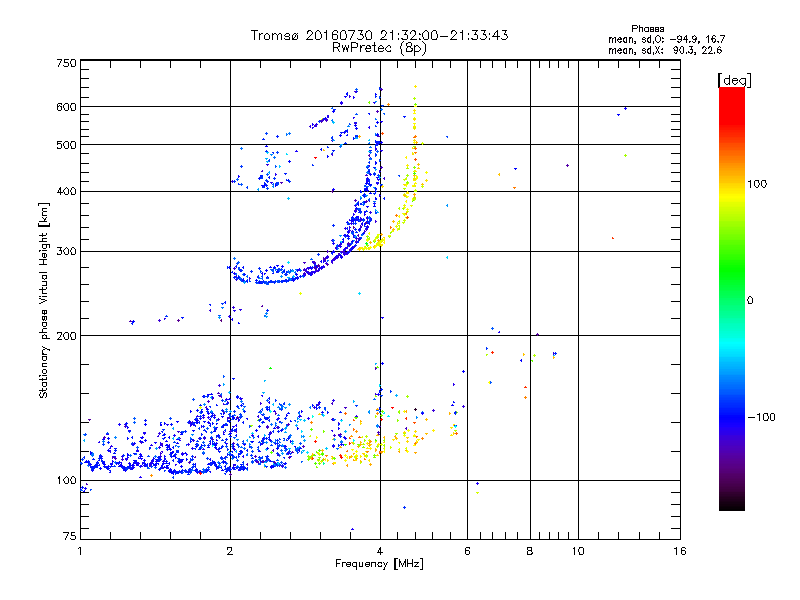Click the x-axis tick label '6'
This screenshot has height=600, width=800.
pos(467,551)
